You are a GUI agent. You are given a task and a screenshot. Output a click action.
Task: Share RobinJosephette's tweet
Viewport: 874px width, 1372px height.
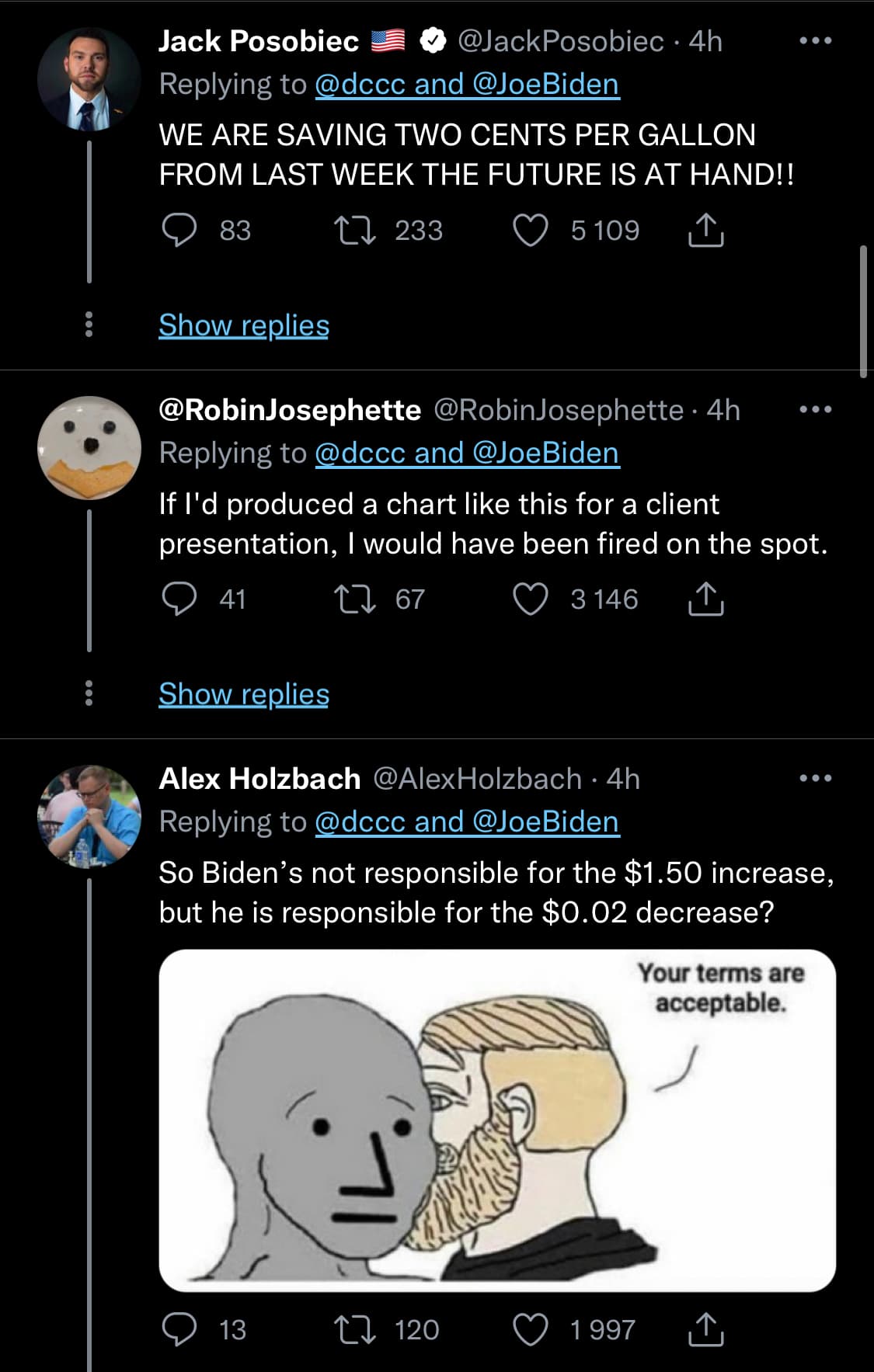[705, 599]
